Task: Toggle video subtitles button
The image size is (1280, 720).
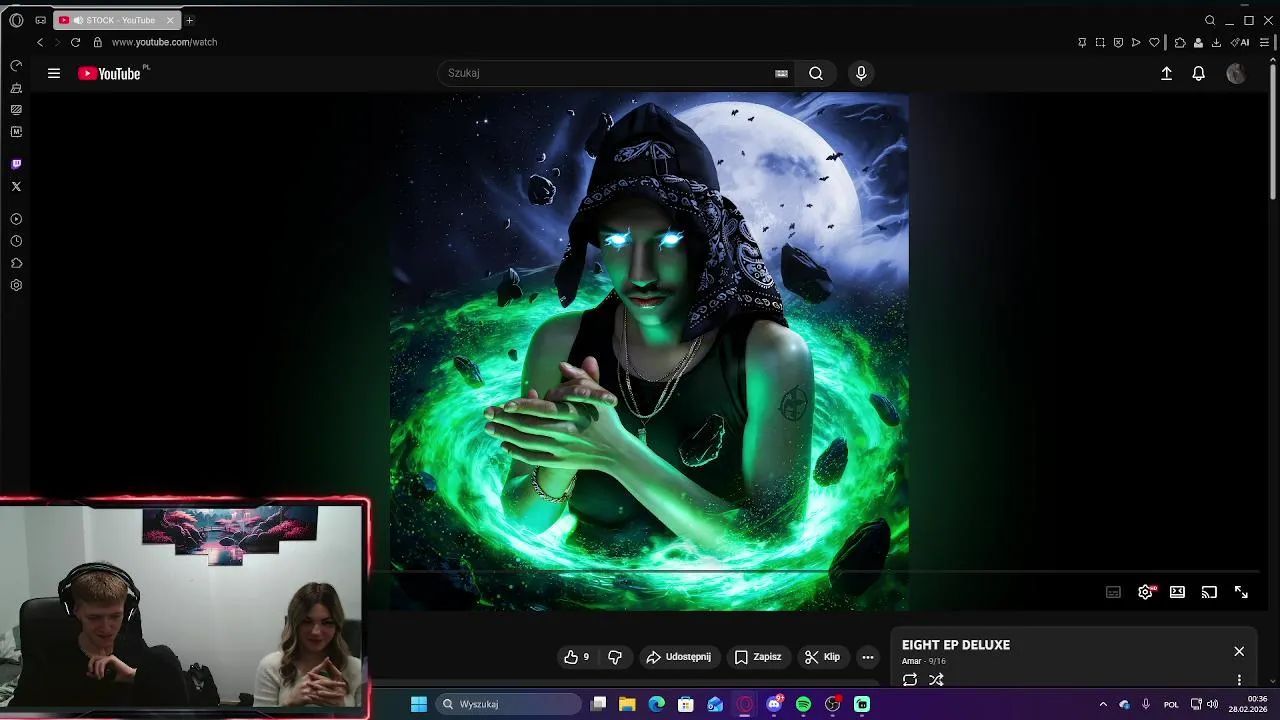Action: [x=1113, y=592]
